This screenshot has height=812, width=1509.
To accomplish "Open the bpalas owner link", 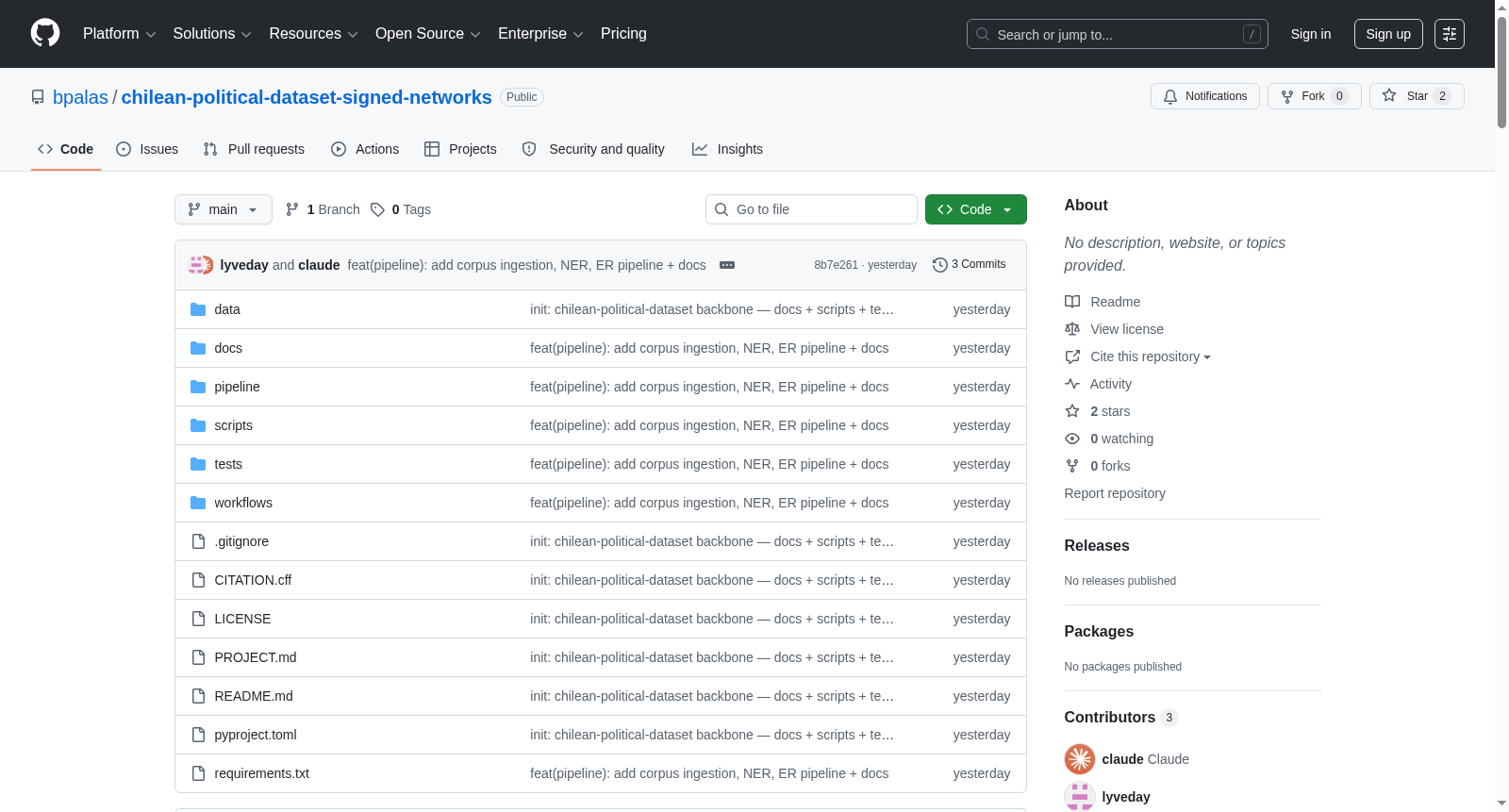I will 80,97.
